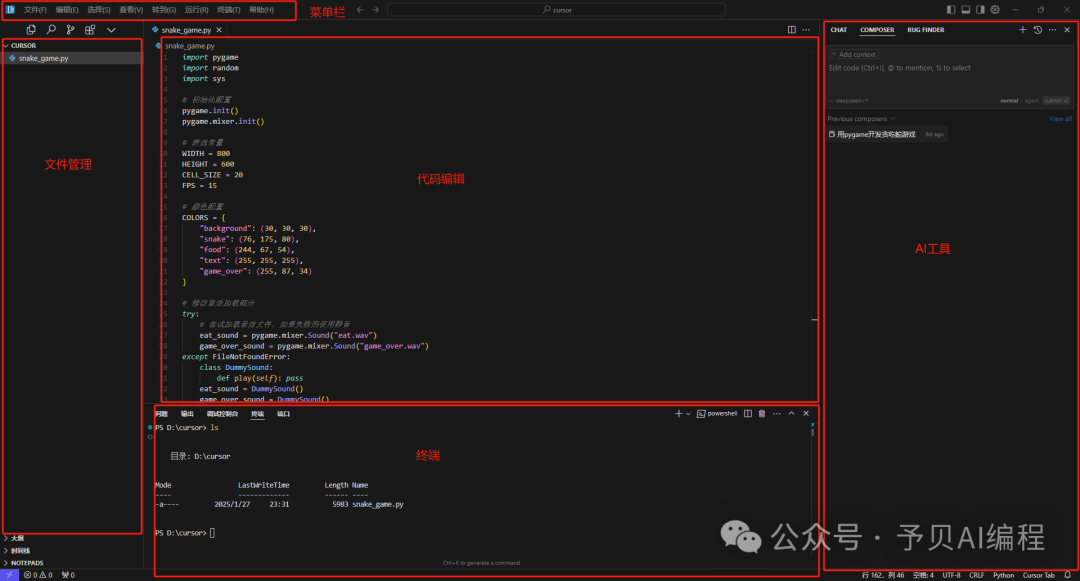Switch to agent composer mode
Viewport: 1080px width, 581px height.
(1031, 101)
